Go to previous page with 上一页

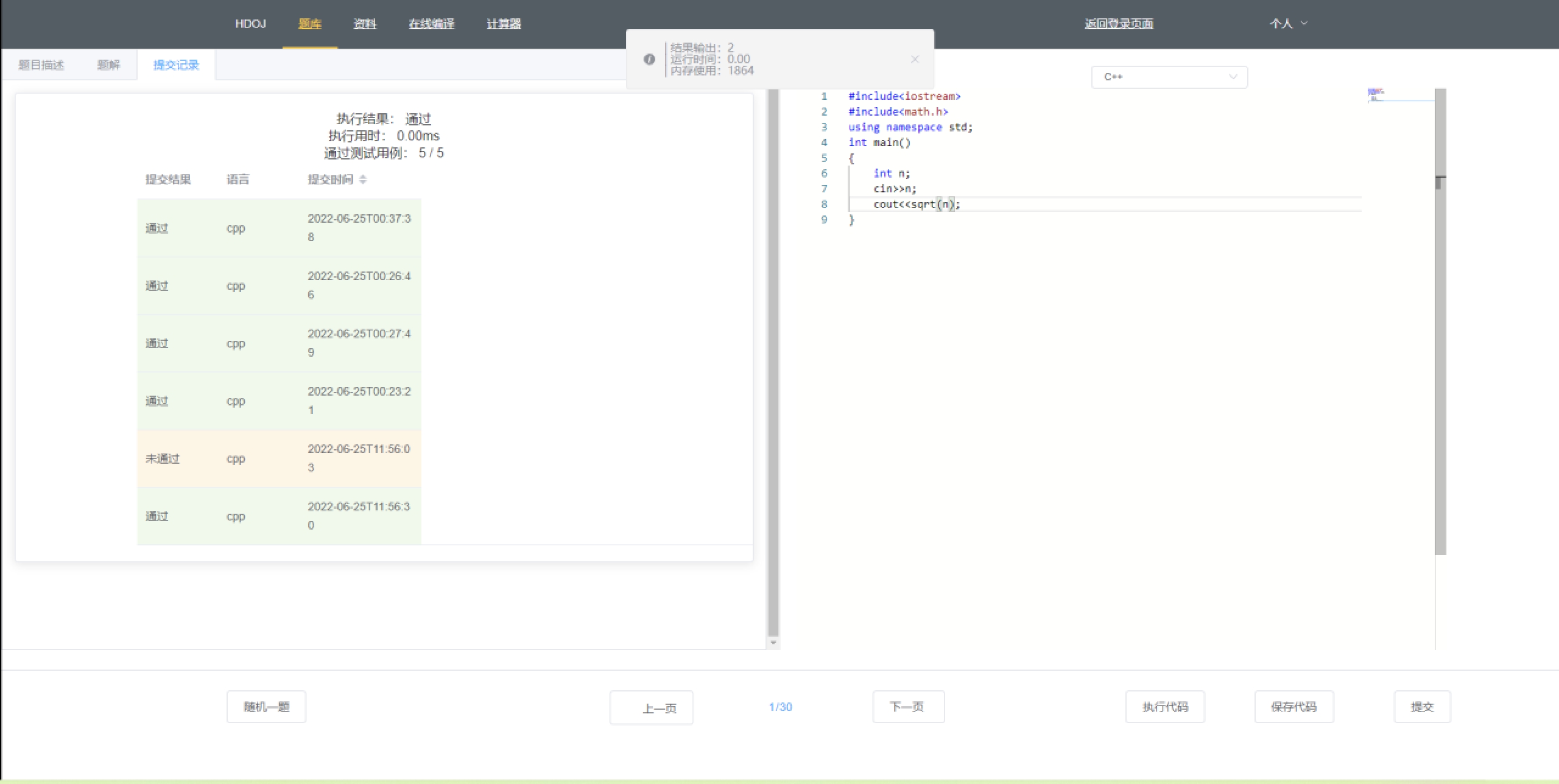pos(651,707)
